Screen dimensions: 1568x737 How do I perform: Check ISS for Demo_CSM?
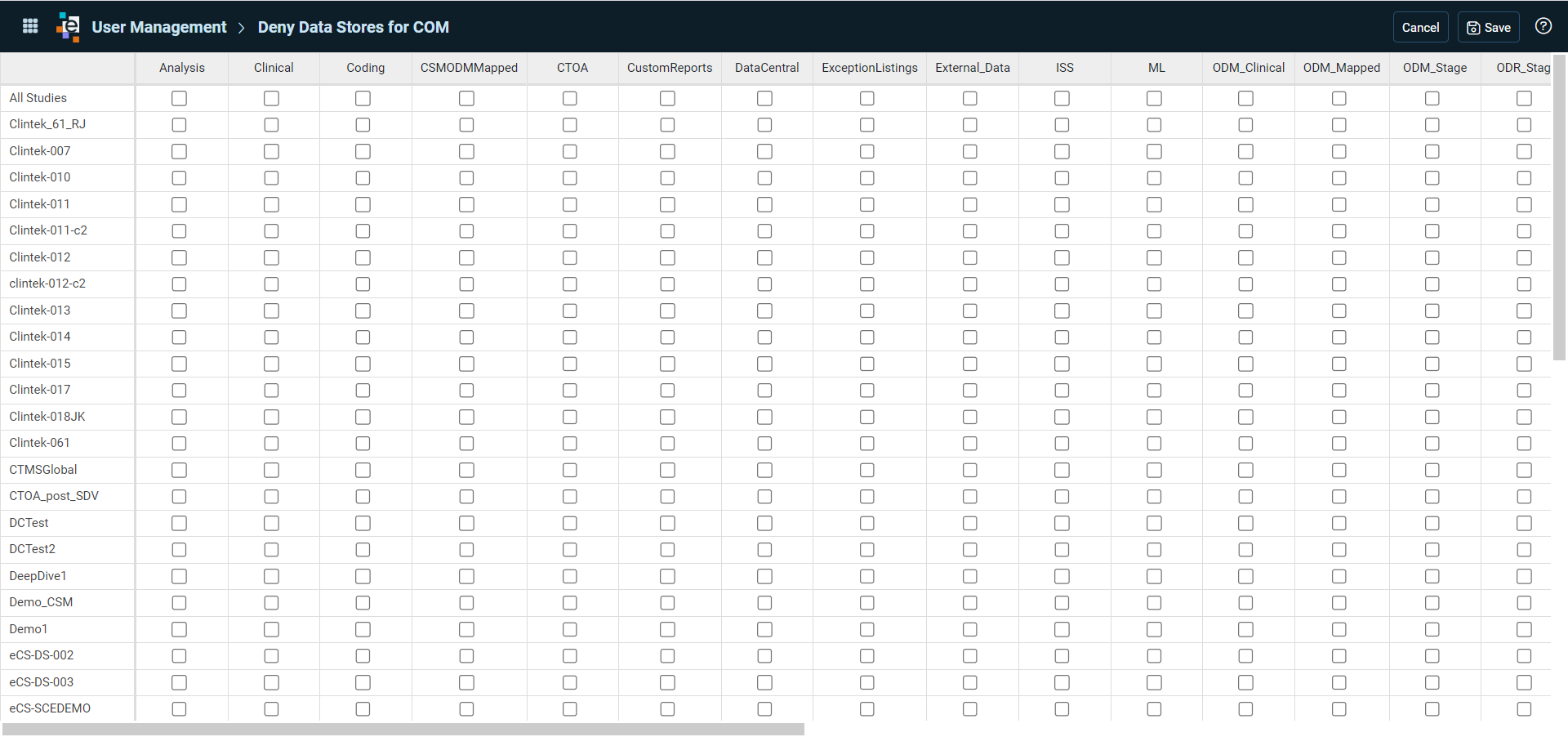pyautogui.click(x=1062, y=603)
